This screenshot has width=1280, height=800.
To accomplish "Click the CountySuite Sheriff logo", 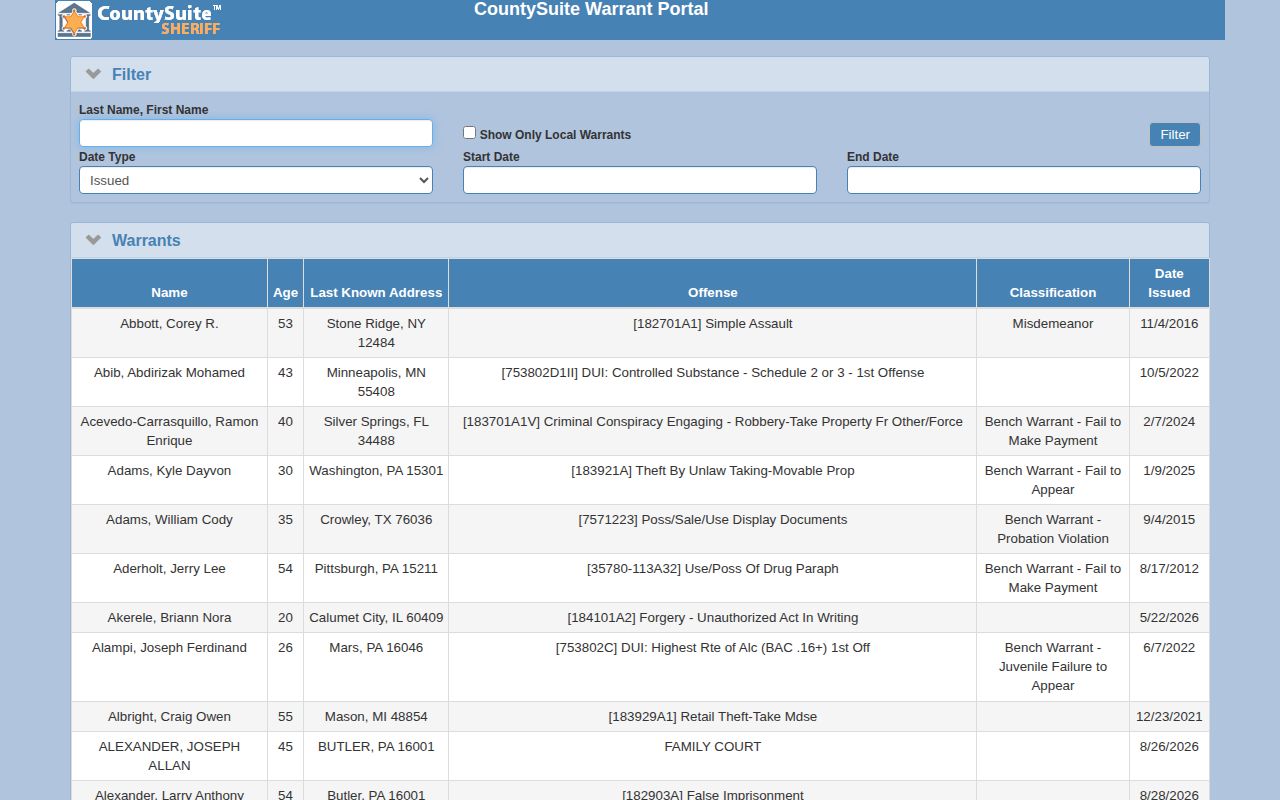I will pyautogui.click(x=139, y=20).
